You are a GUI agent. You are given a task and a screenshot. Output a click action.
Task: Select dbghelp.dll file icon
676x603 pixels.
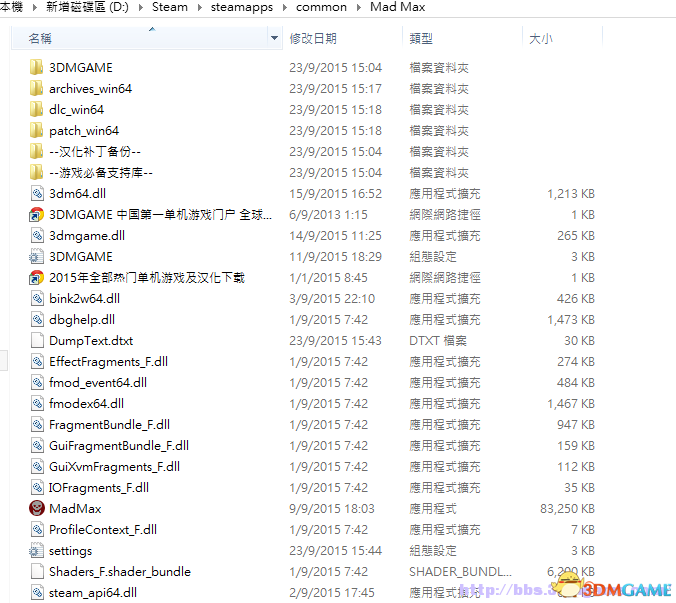click(37, 319)
